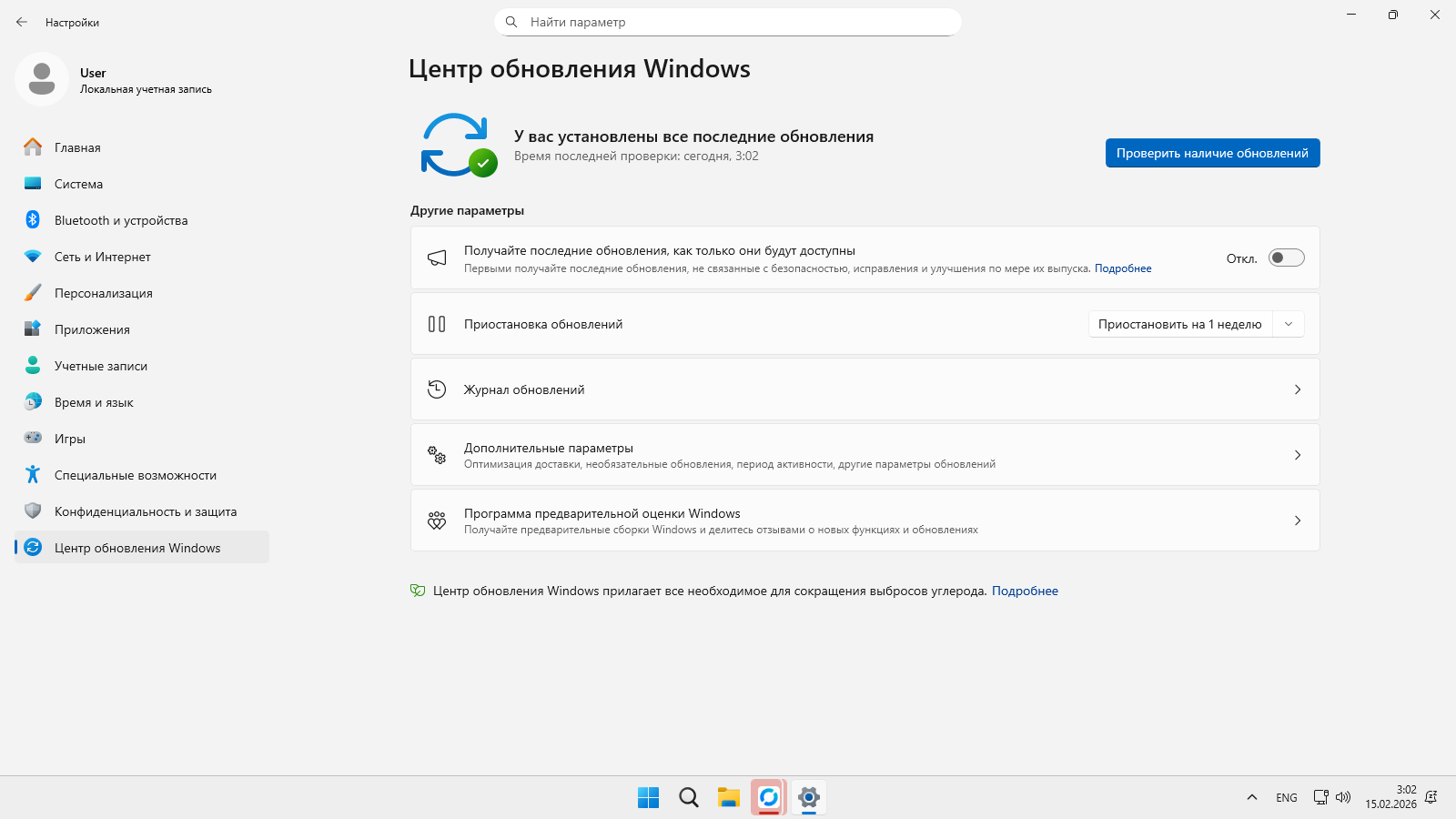Click the update history clock icon

(437, 389)
